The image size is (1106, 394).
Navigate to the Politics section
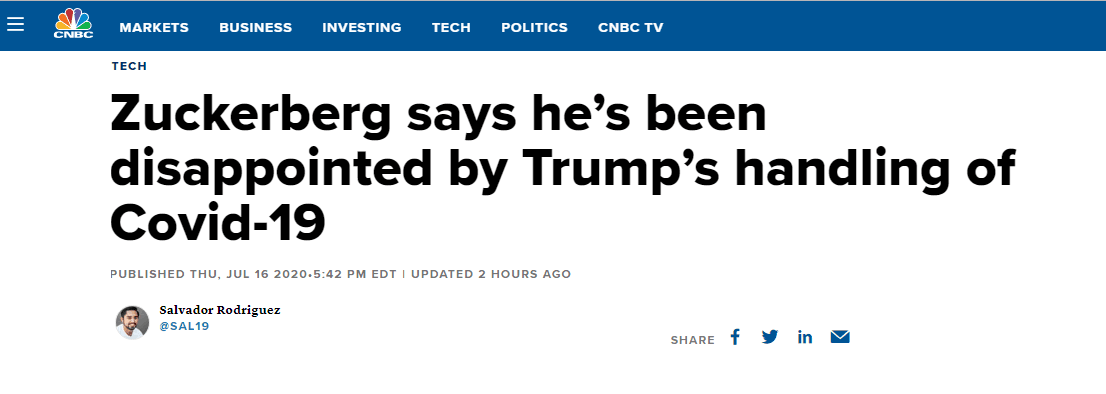(534, 27)
